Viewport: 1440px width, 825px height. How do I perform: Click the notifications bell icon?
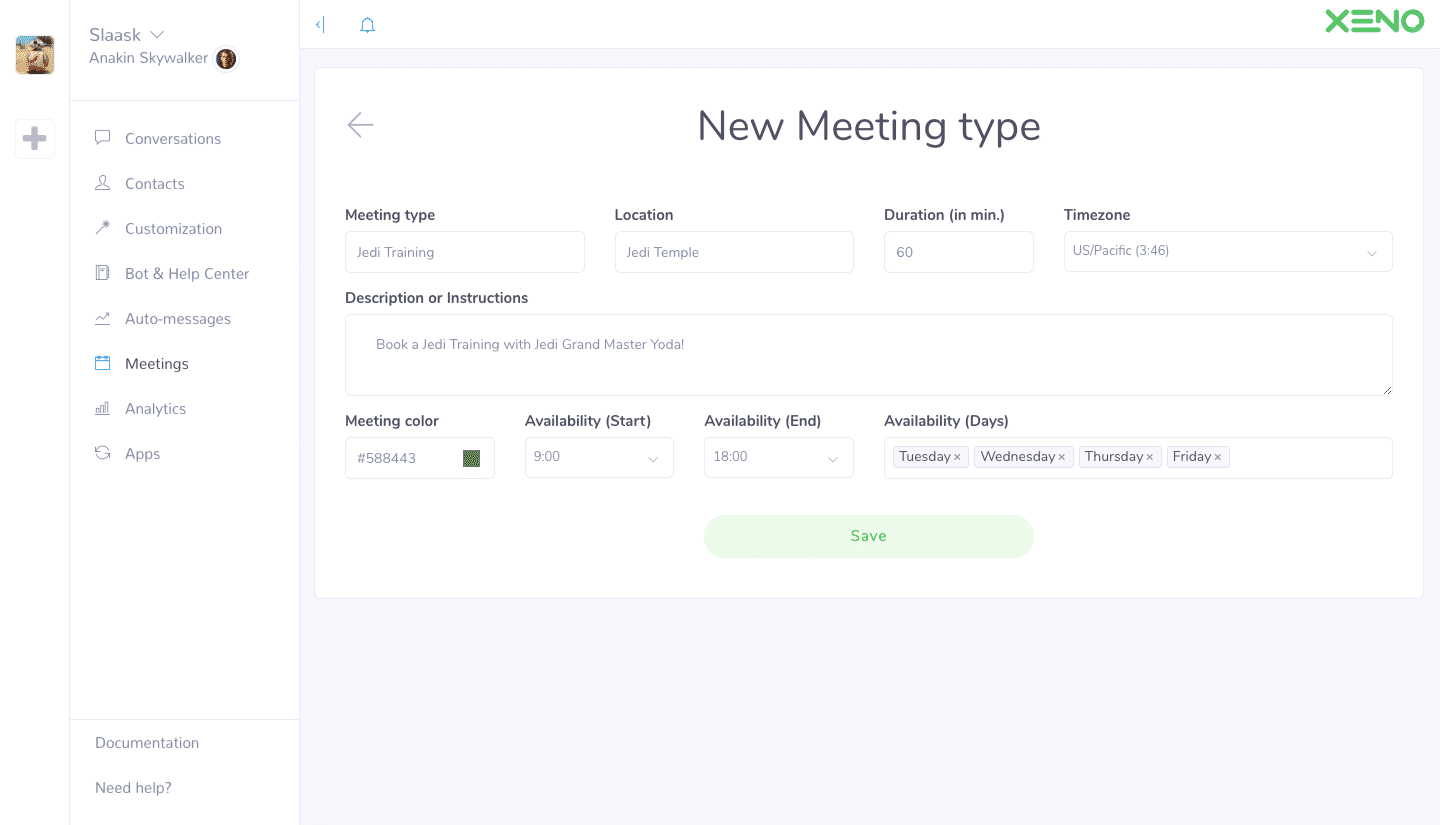click(x=367, y=24)
